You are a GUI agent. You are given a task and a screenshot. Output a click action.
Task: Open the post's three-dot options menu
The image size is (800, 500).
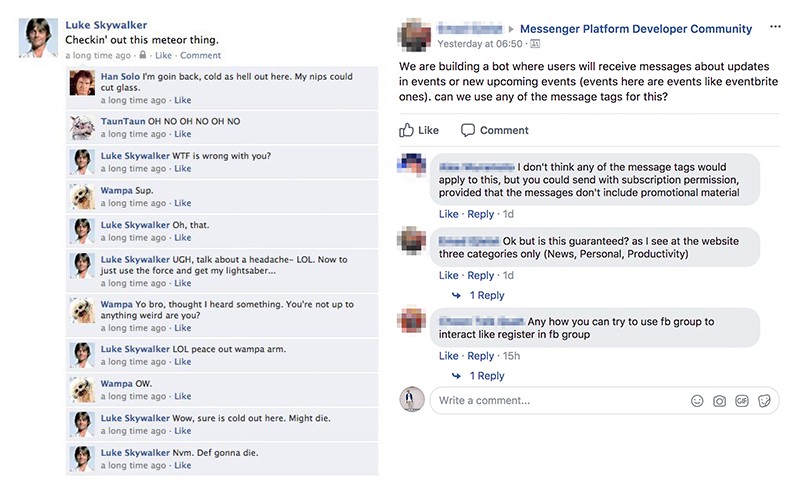click(775, 28)
